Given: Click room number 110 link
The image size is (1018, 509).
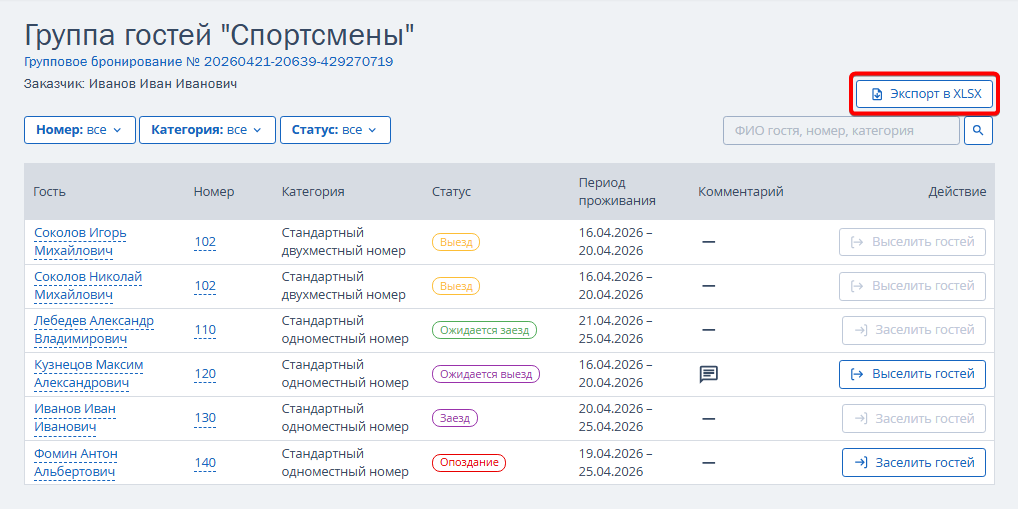Looking at the screenshot, I should (205, 330).
